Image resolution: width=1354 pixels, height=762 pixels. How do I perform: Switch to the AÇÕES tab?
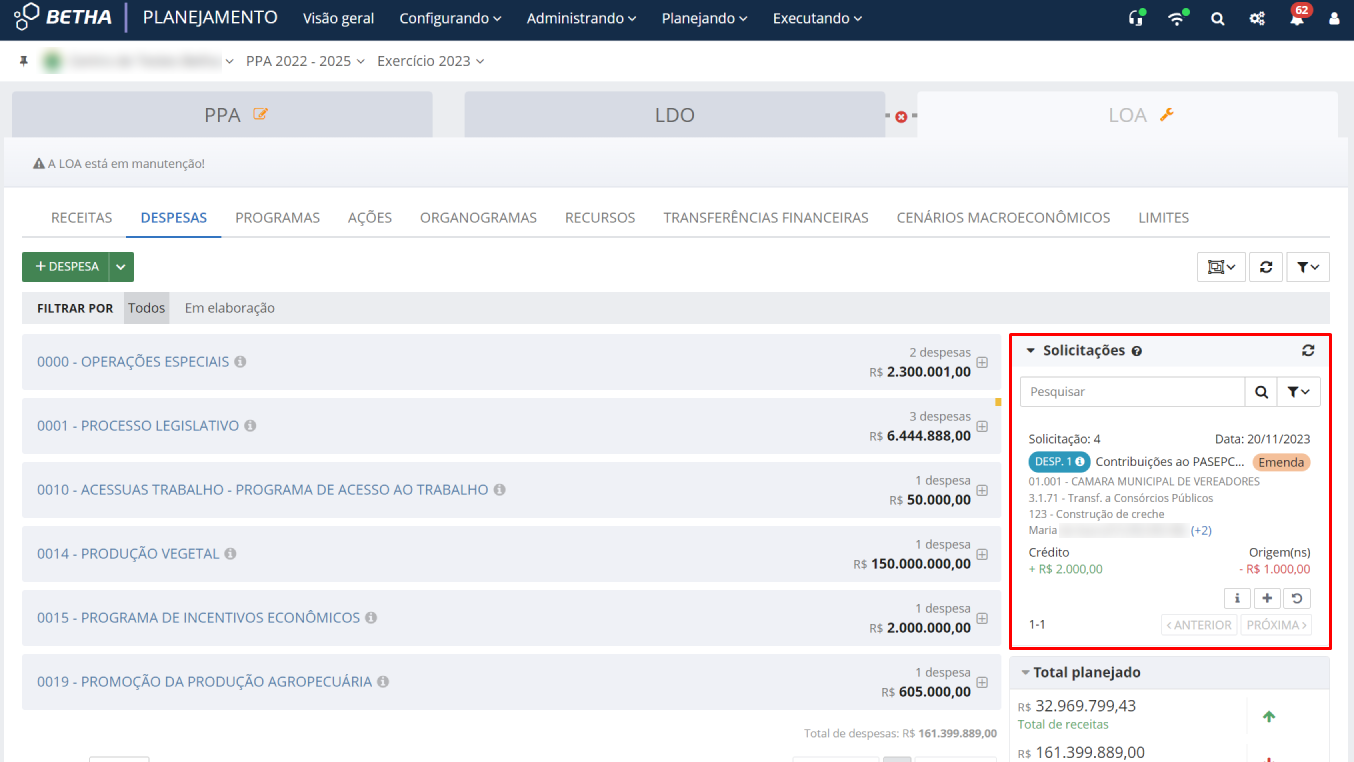coord(370,217)
